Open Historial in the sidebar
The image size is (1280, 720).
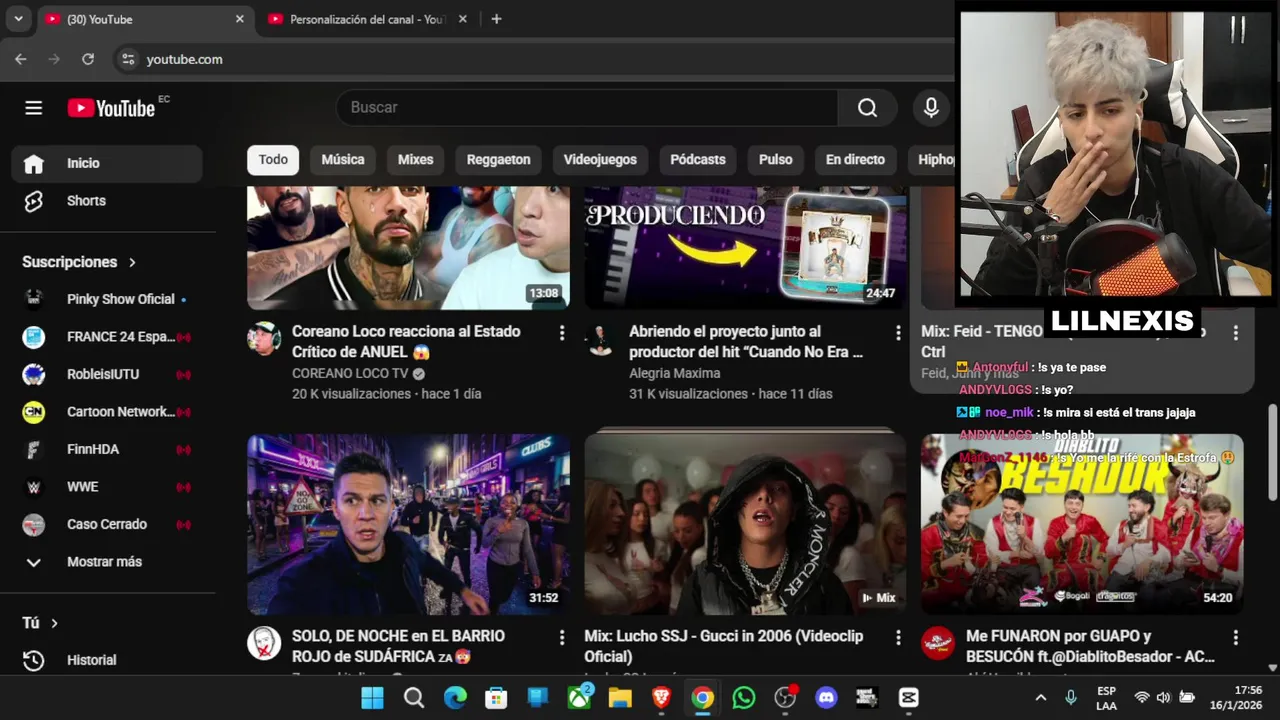coord(107,660)
